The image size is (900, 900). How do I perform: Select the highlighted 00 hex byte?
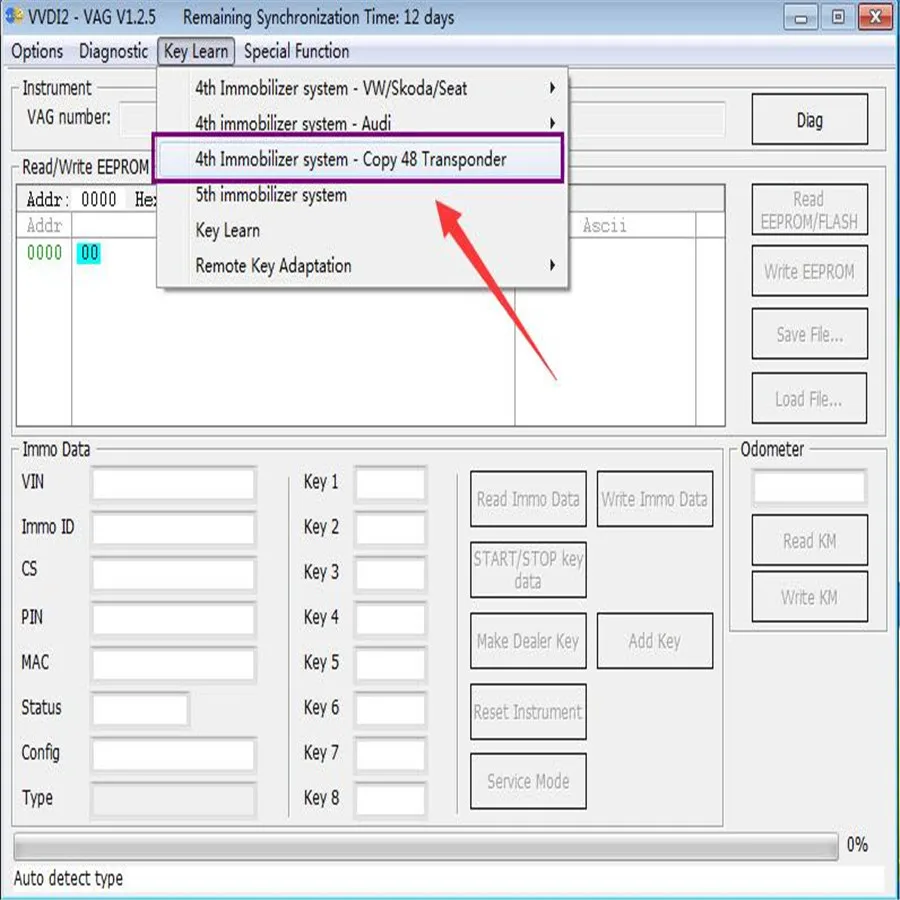89,253
